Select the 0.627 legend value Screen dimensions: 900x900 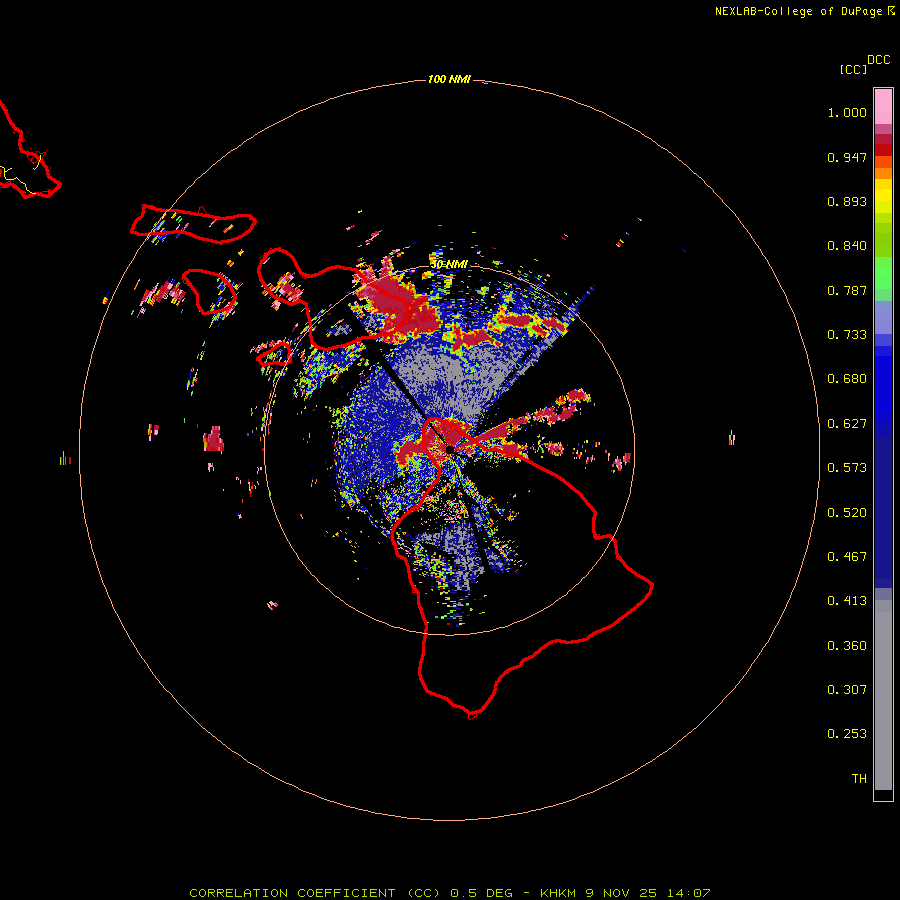pyautogui.click(x=847, y=424)
